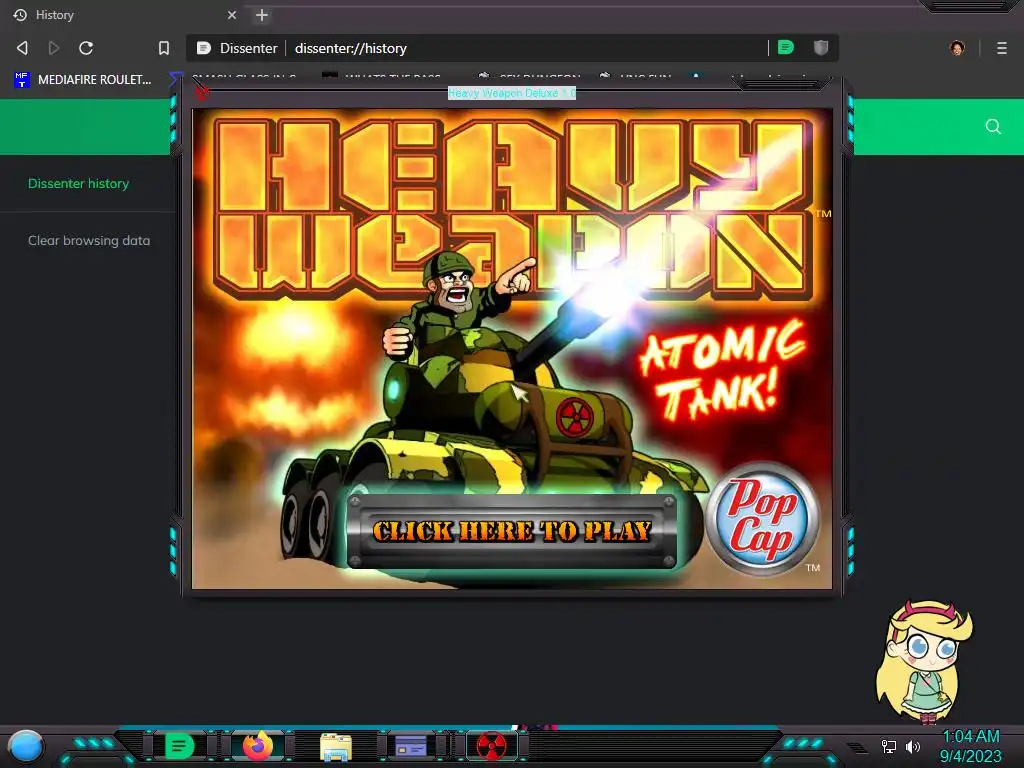Open a new tab with the plus button
This screenshot has width=1024, height=768.
(262, 15)
